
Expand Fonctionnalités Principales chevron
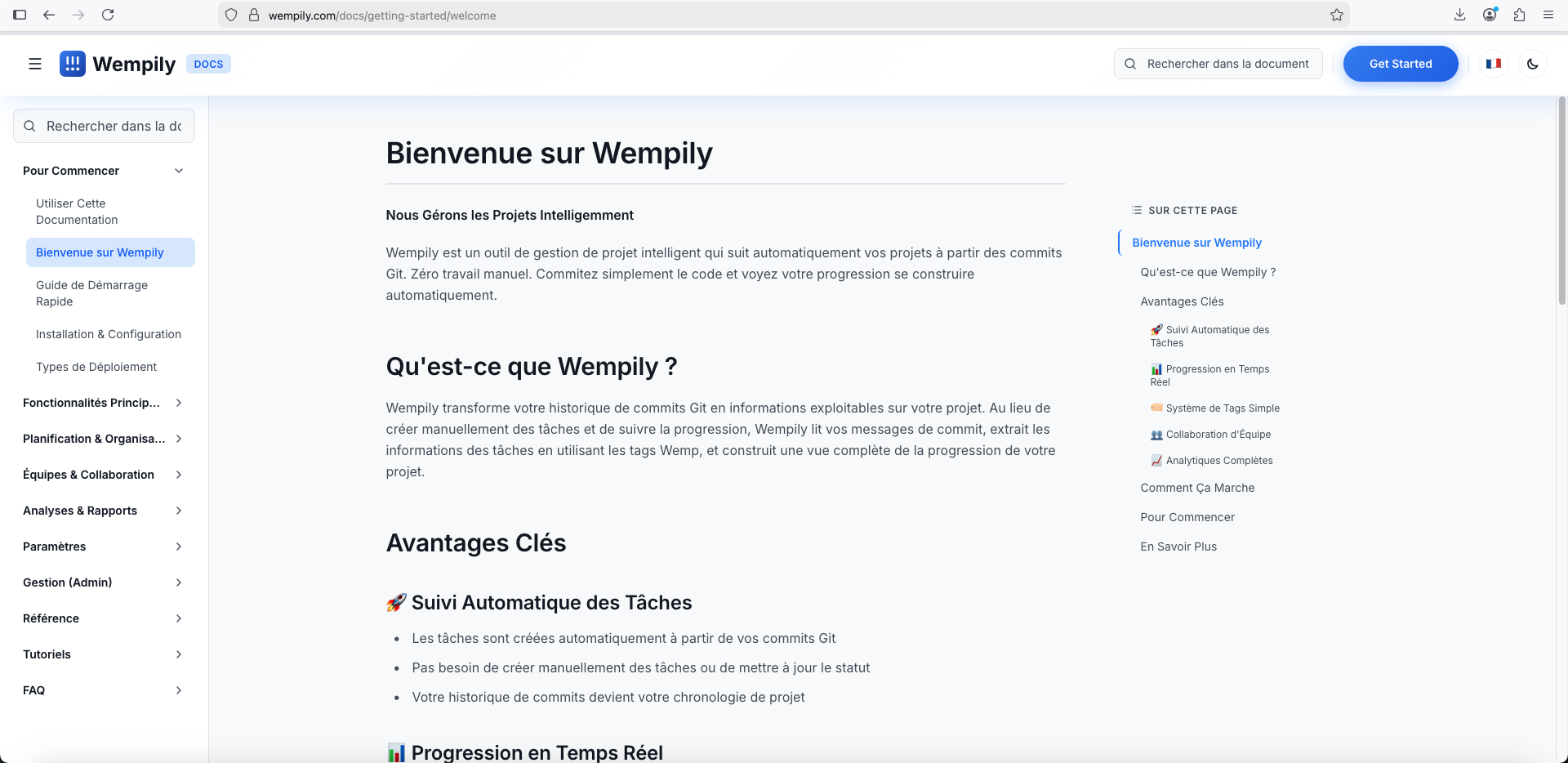click(179, 403)
